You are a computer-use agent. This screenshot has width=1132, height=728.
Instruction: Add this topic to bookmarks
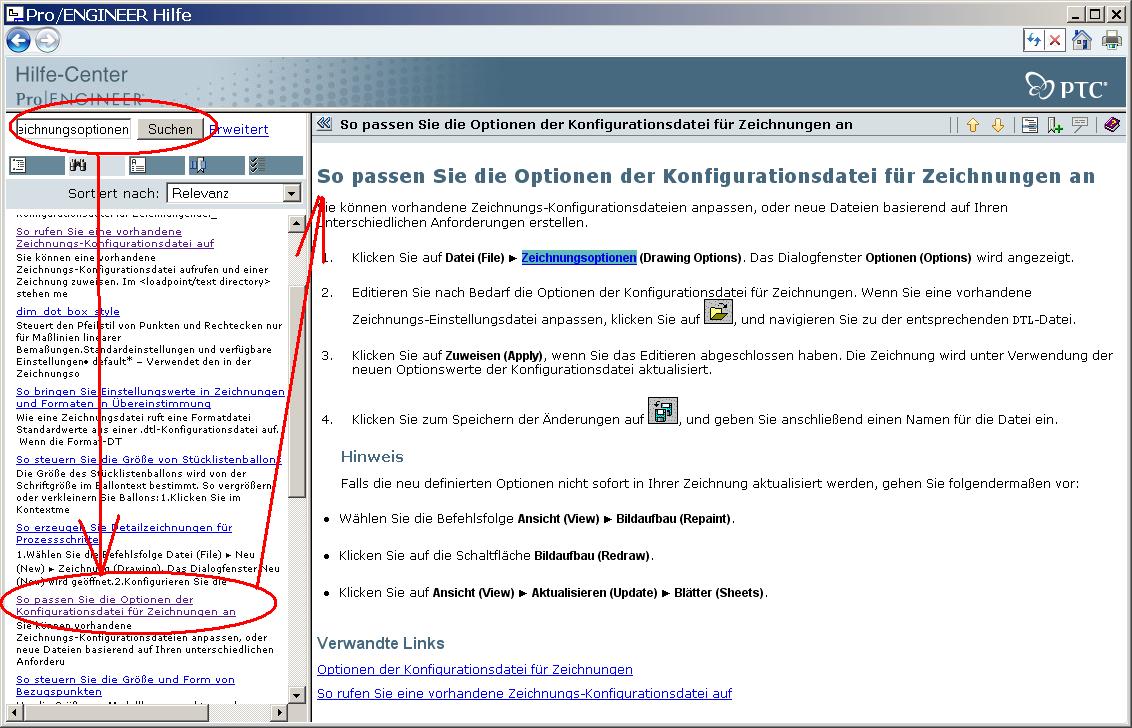[x=1055, y=125]
